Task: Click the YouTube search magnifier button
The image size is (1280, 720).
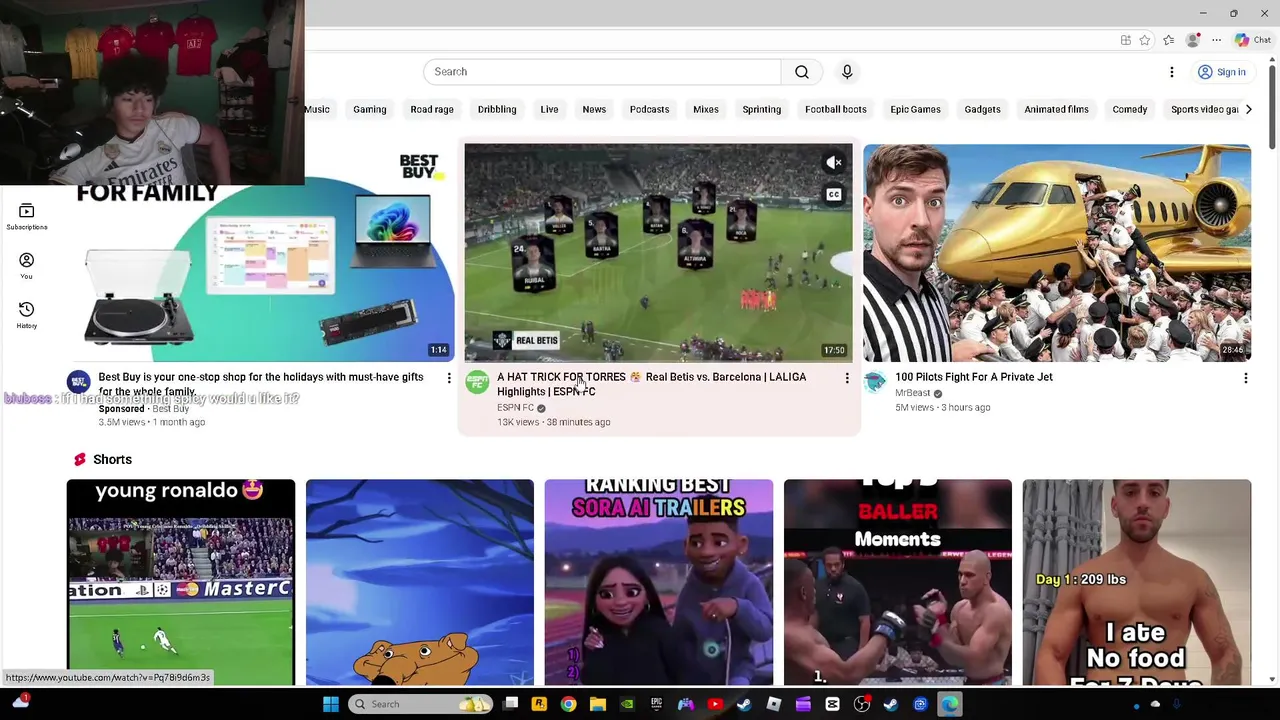Action: (x=802, y=72)
